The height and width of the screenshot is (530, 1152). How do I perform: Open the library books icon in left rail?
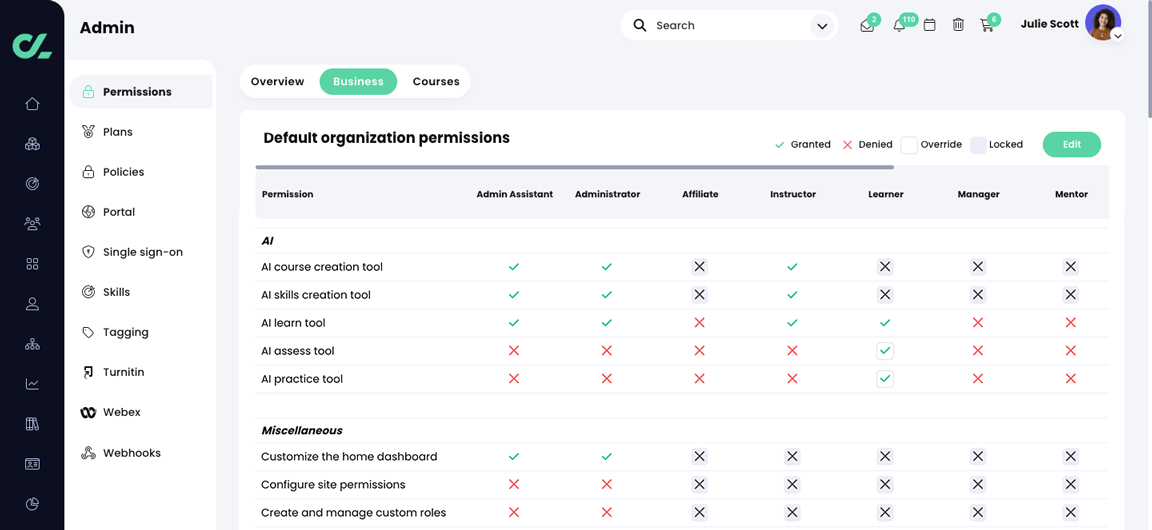32,424
